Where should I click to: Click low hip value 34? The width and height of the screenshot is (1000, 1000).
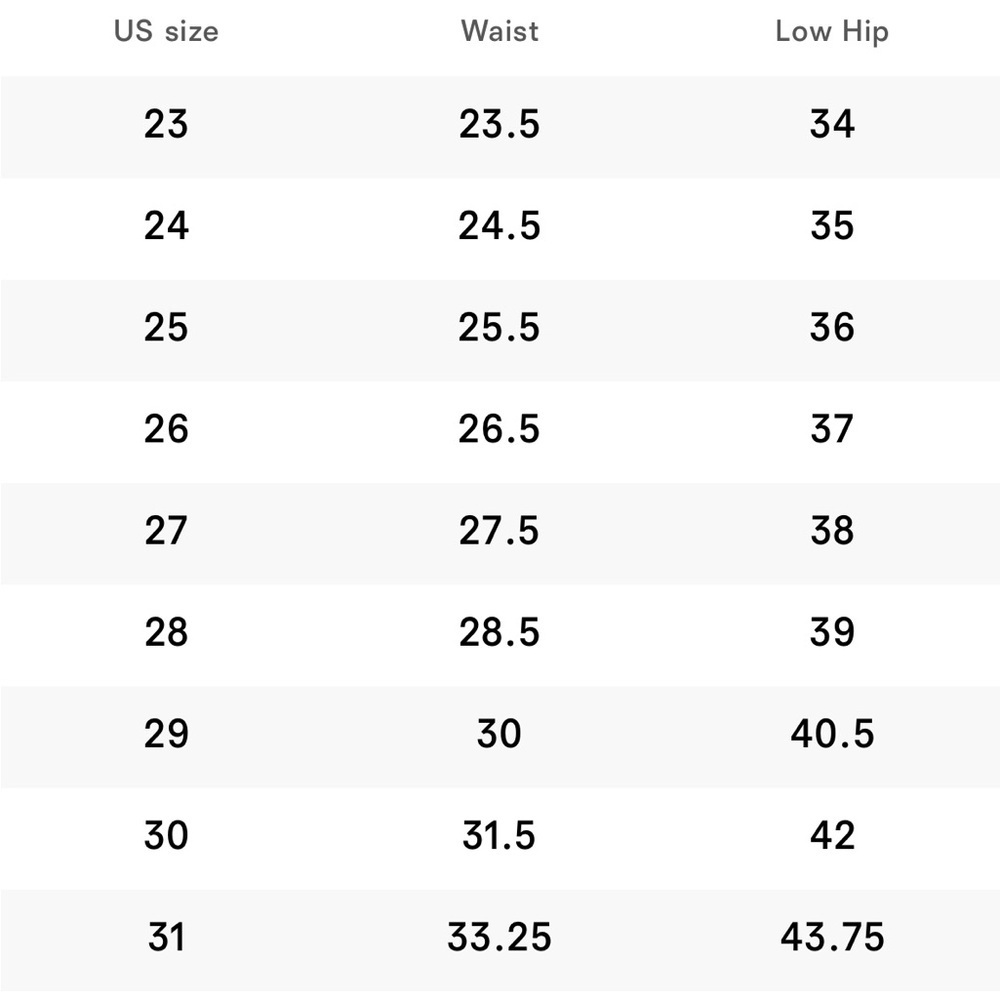(x=832, y=125)
